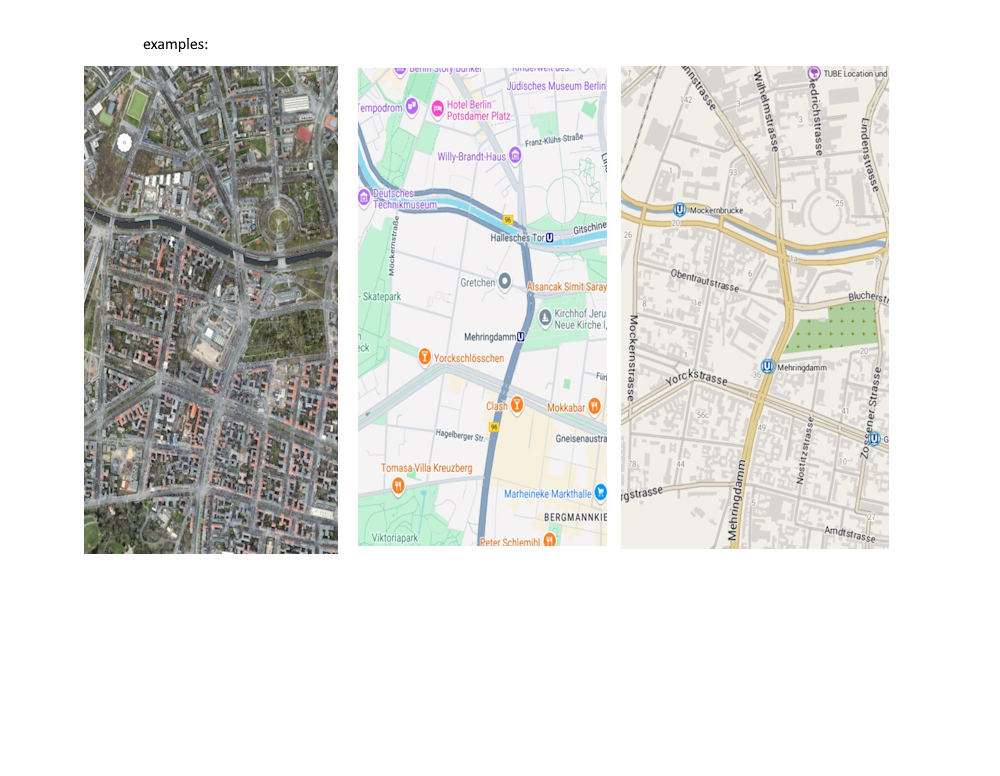Image resolution: width=1000 pixels, height=776 pixels.
Task: Click the pink Hotel Berlin Potsdamer Platz marker
Action: point(438,110)
